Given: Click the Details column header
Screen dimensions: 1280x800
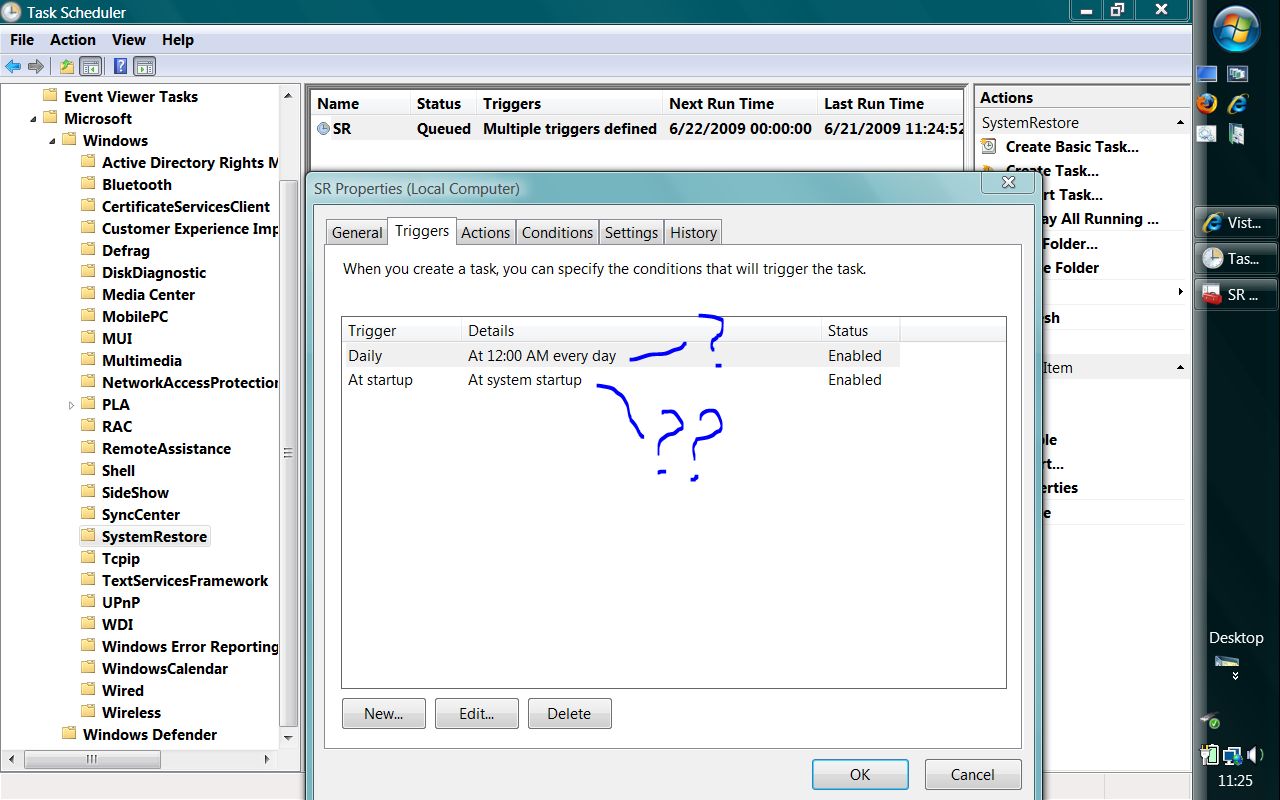Looking at the screenshot, I should point(641,331).
